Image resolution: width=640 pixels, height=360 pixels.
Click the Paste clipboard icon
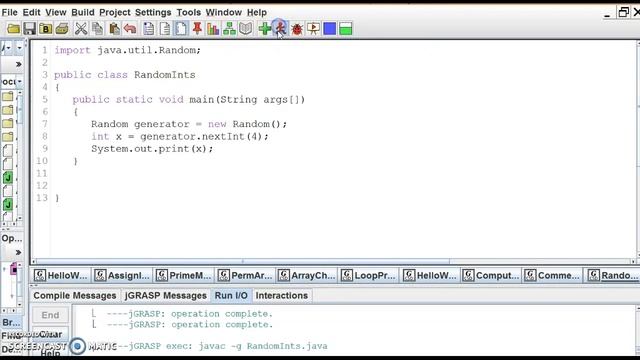(x=114, y=29)
